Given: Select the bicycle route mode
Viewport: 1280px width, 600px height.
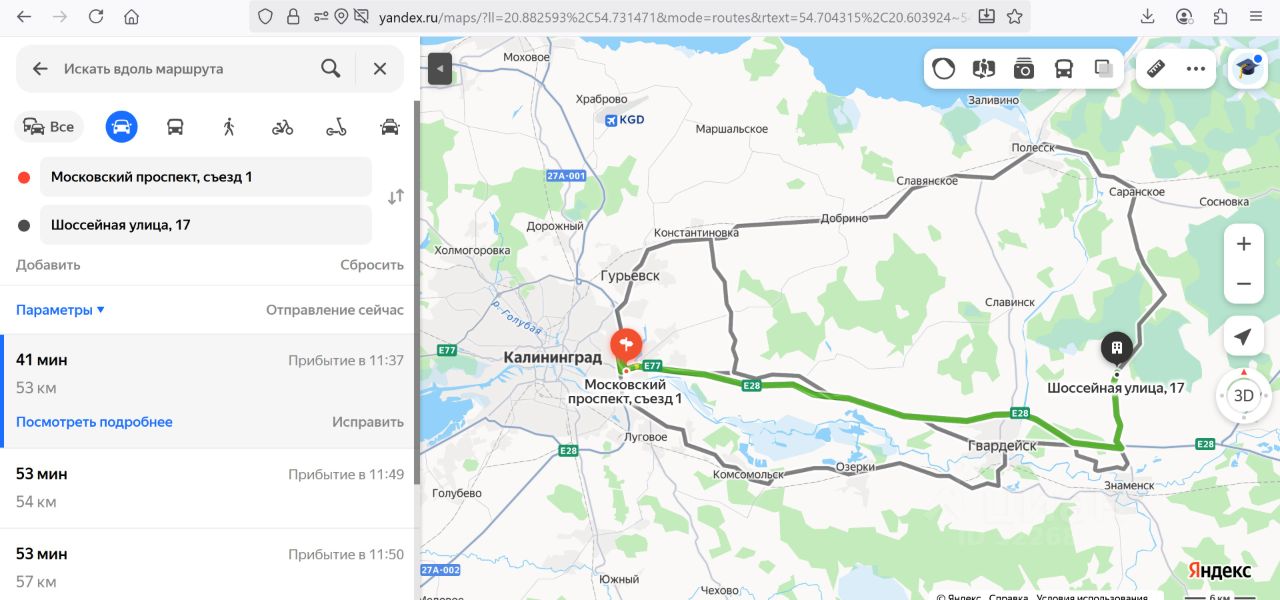Looking at the screenshot, I should 283,126.
